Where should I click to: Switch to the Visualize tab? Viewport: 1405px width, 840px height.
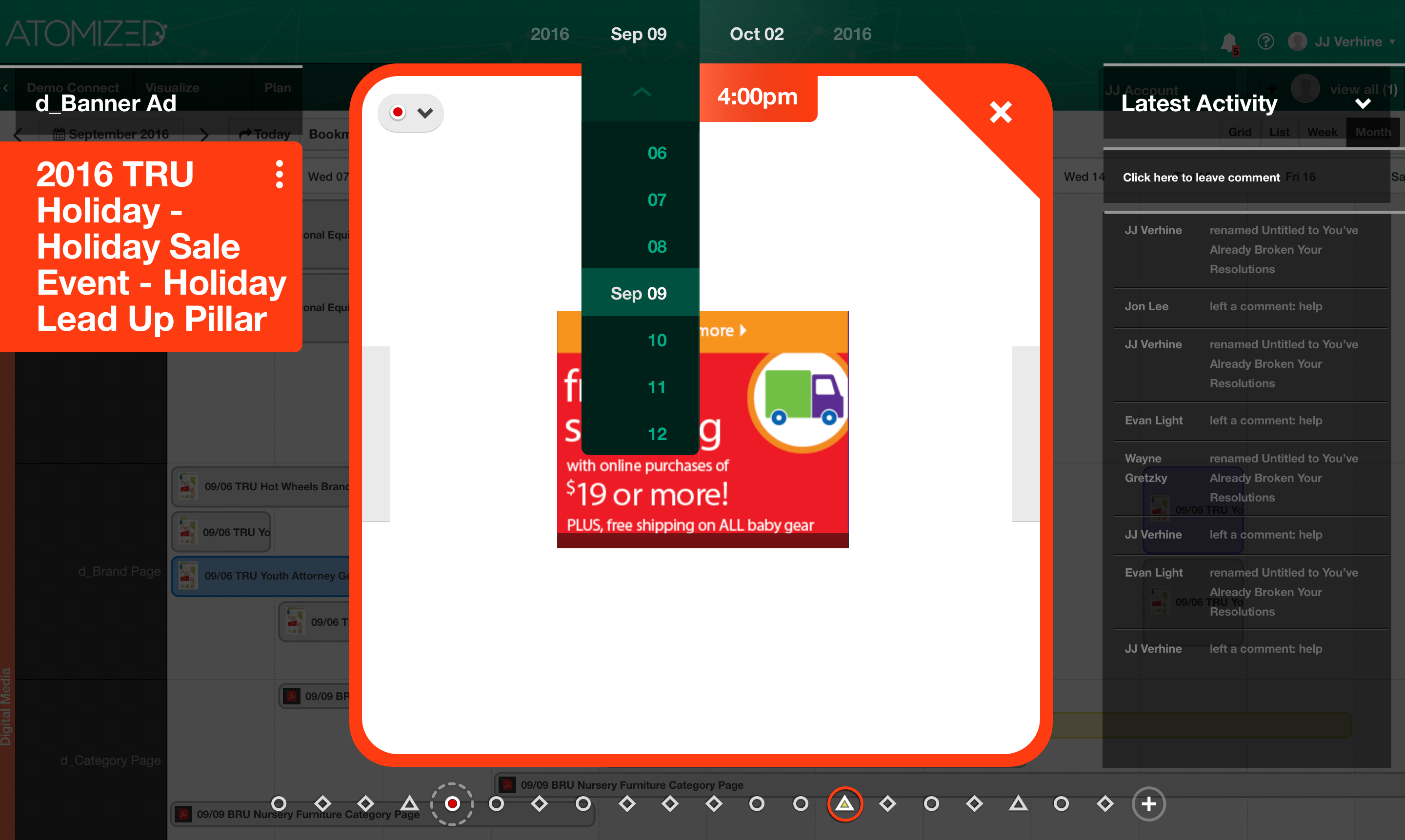[x=172, y=88]
